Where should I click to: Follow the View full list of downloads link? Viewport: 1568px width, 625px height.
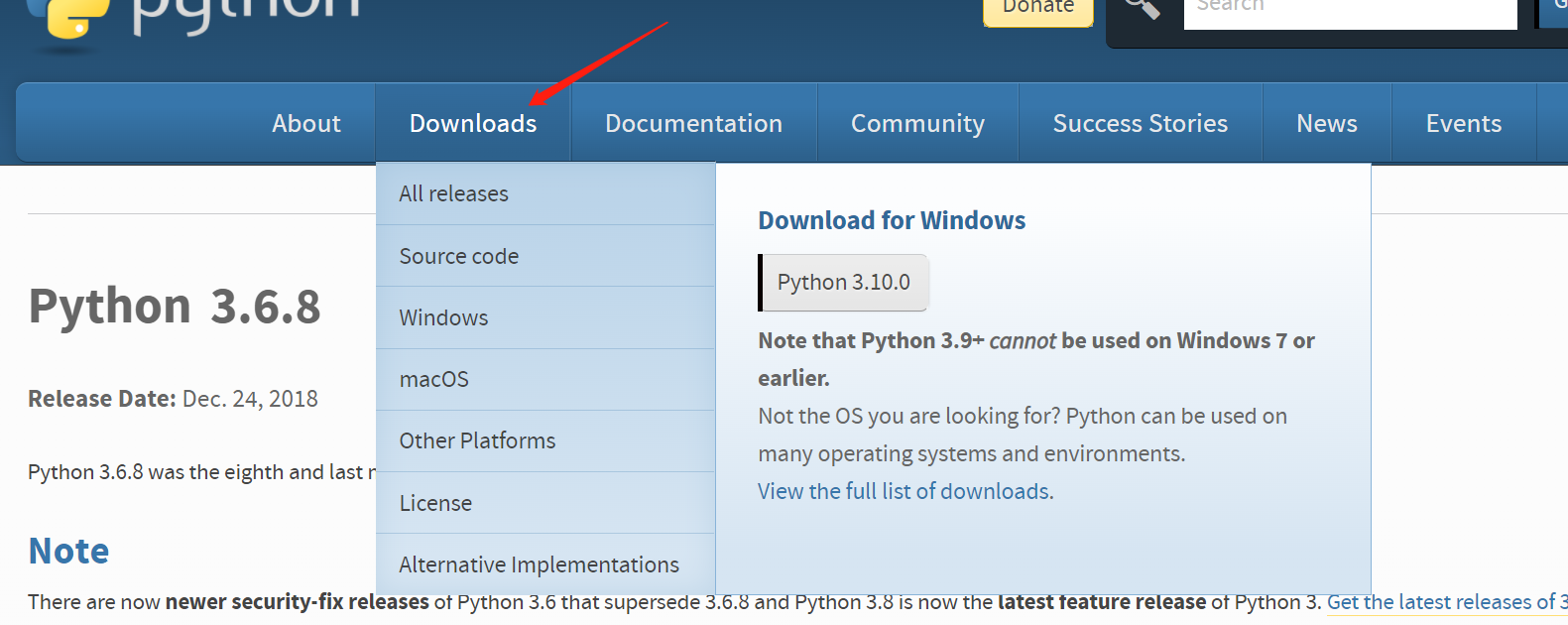(905, 491)
